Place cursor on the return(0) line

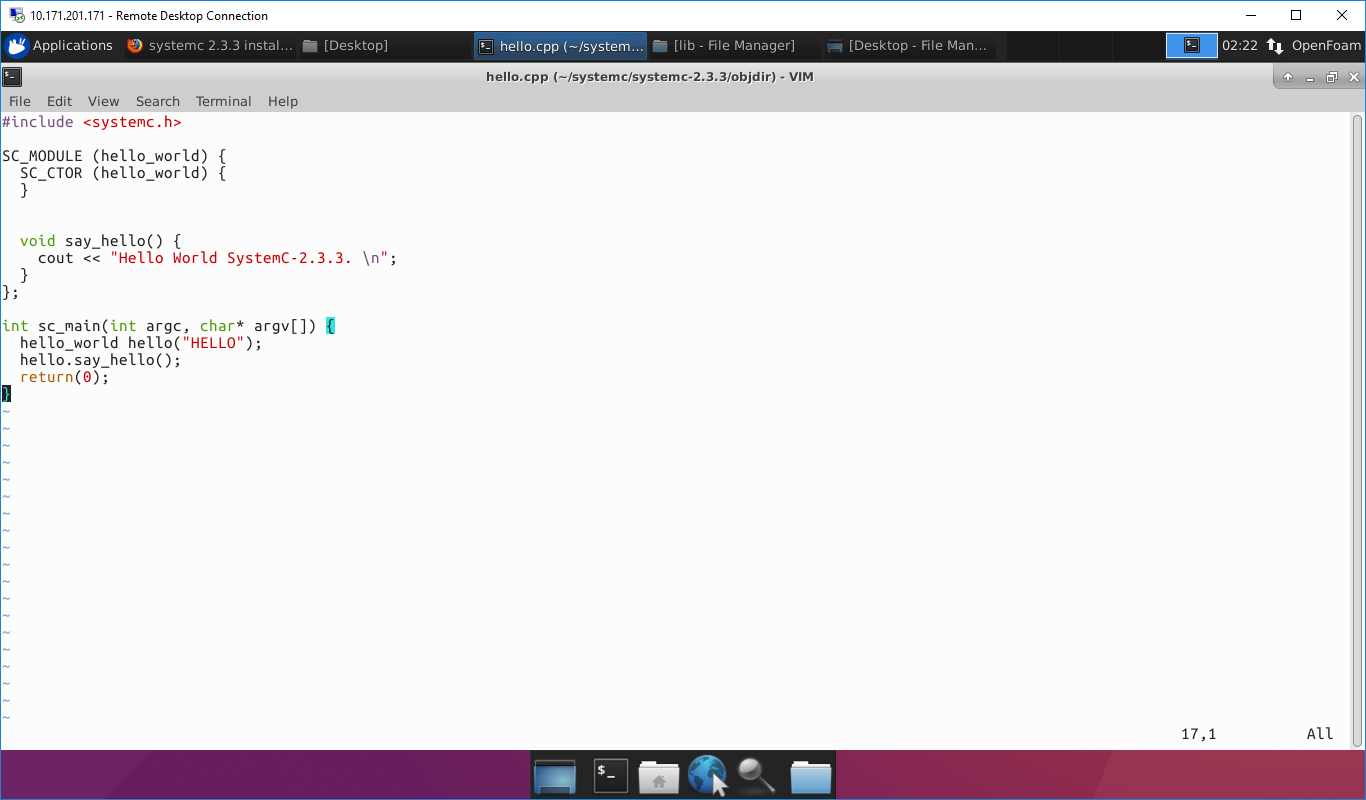64,377
